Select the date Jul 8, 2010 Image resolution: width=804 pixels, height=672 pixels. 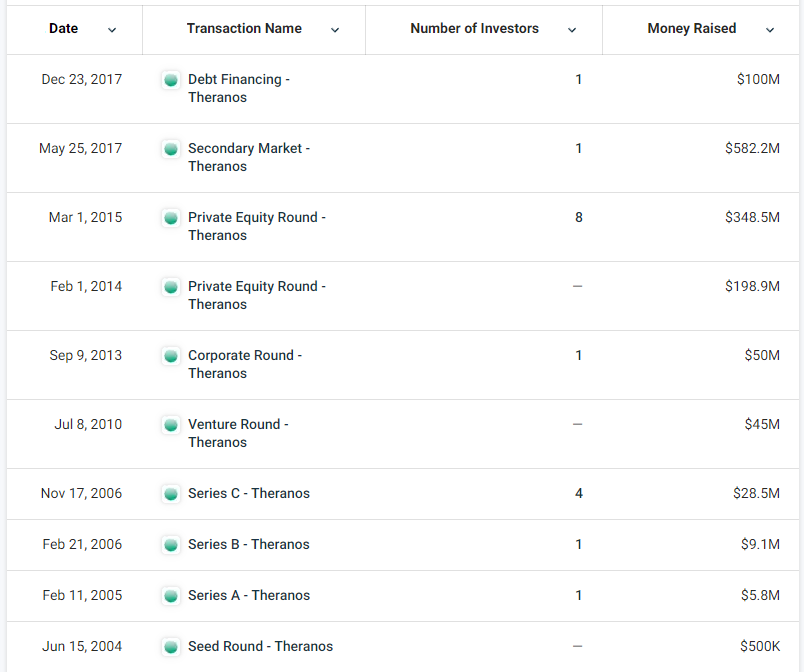pos(88,424)
